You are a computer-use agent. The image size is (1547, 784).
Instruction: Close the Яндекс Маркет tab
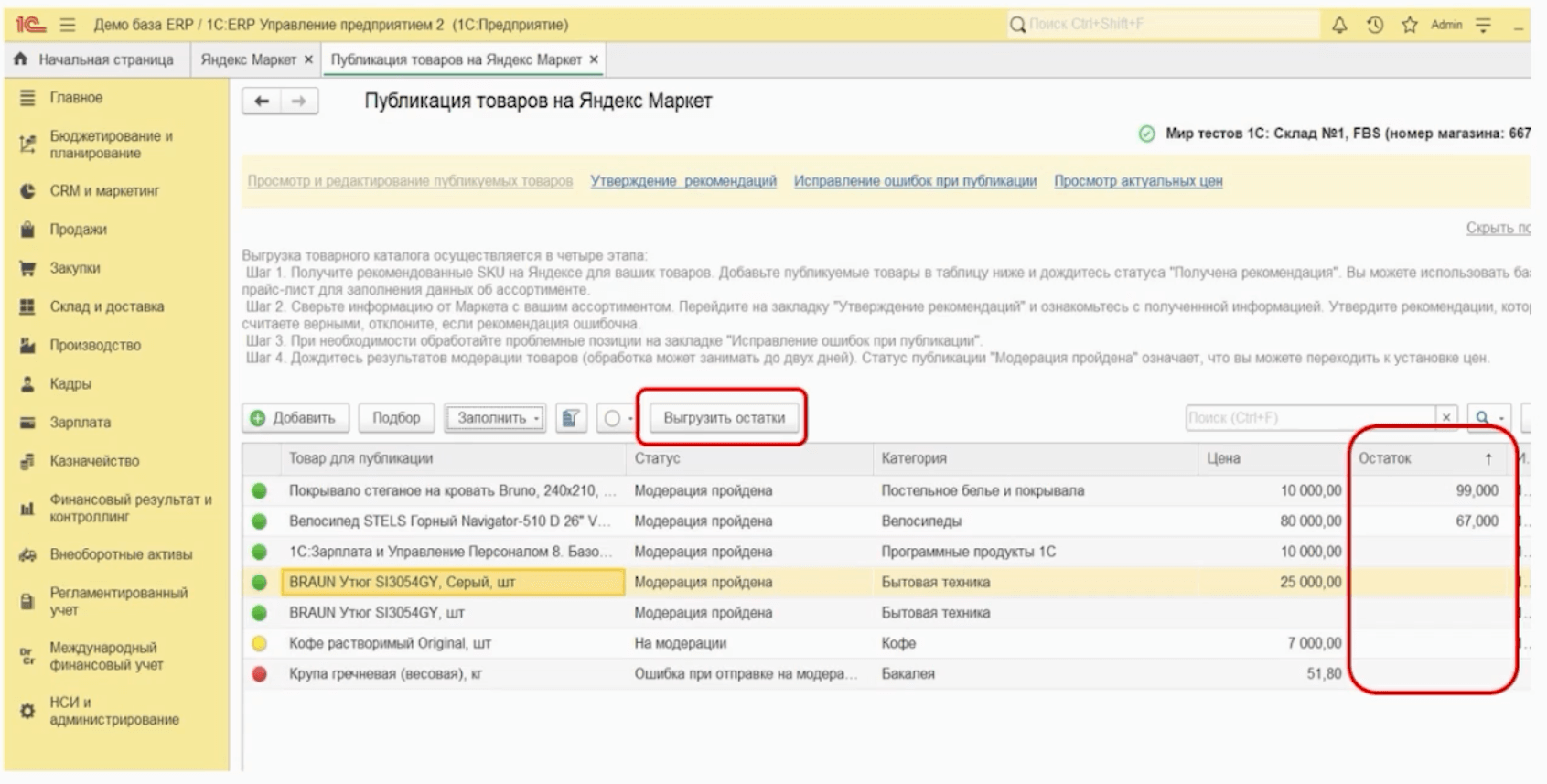click(x=308, y=59)
